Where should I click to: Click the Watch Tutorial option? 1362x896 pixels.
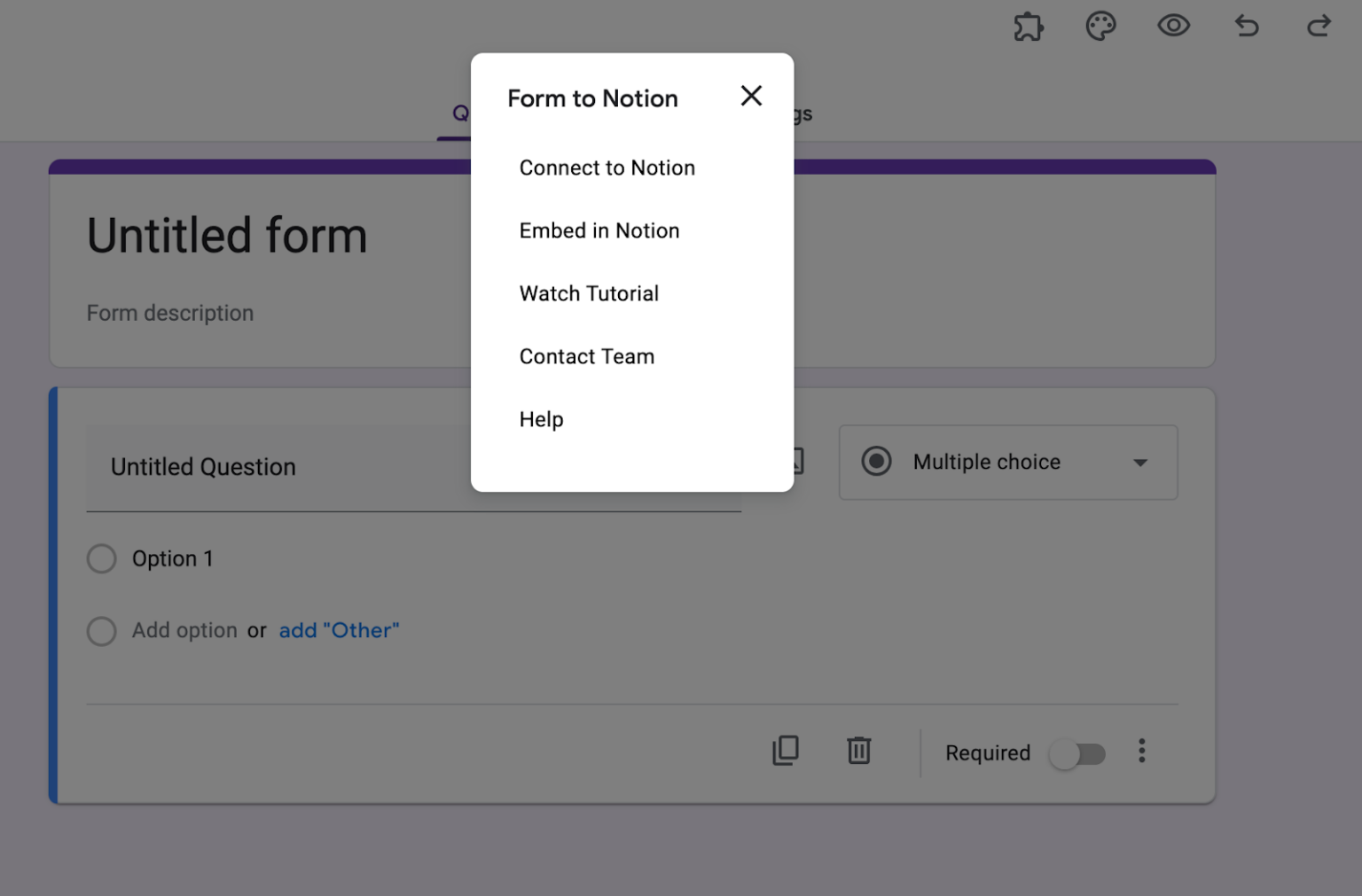point(589,293)
